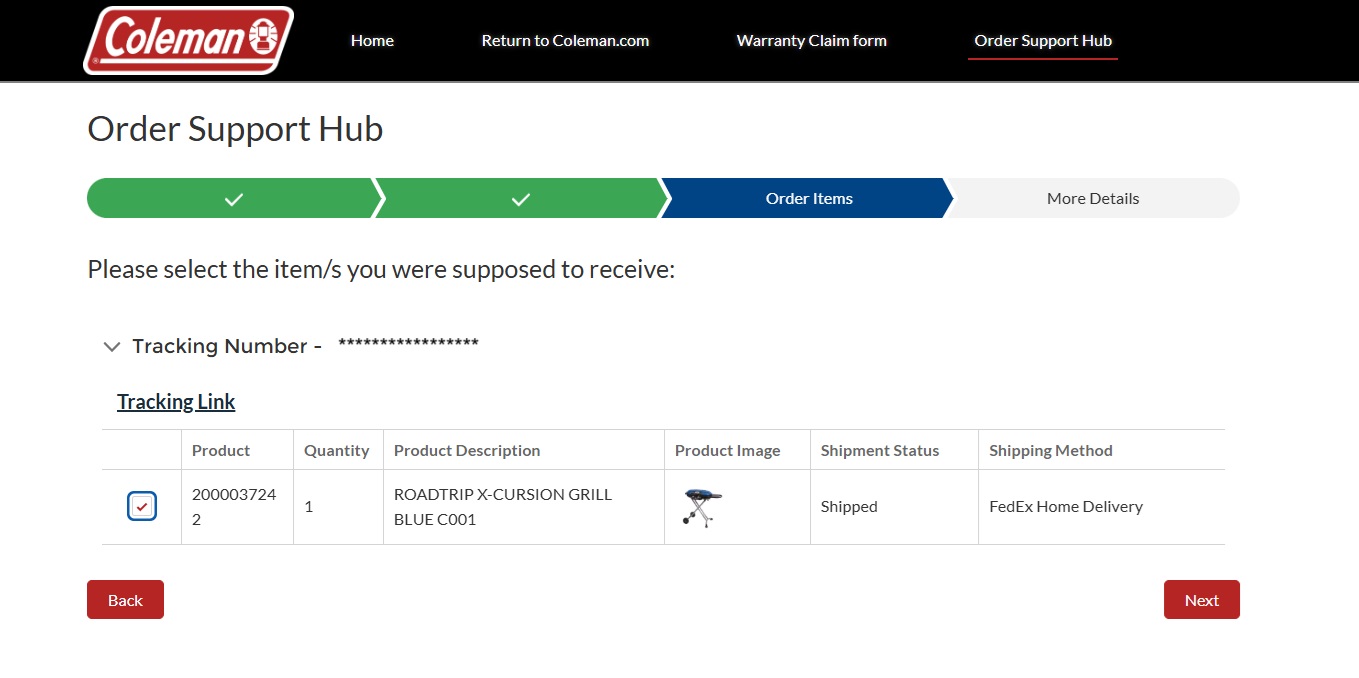The height and width of the screenshot is (678, 1359).
Task: Click the masked tracking number asterisks
Action: pyautogui.click(x=408, y=344)
